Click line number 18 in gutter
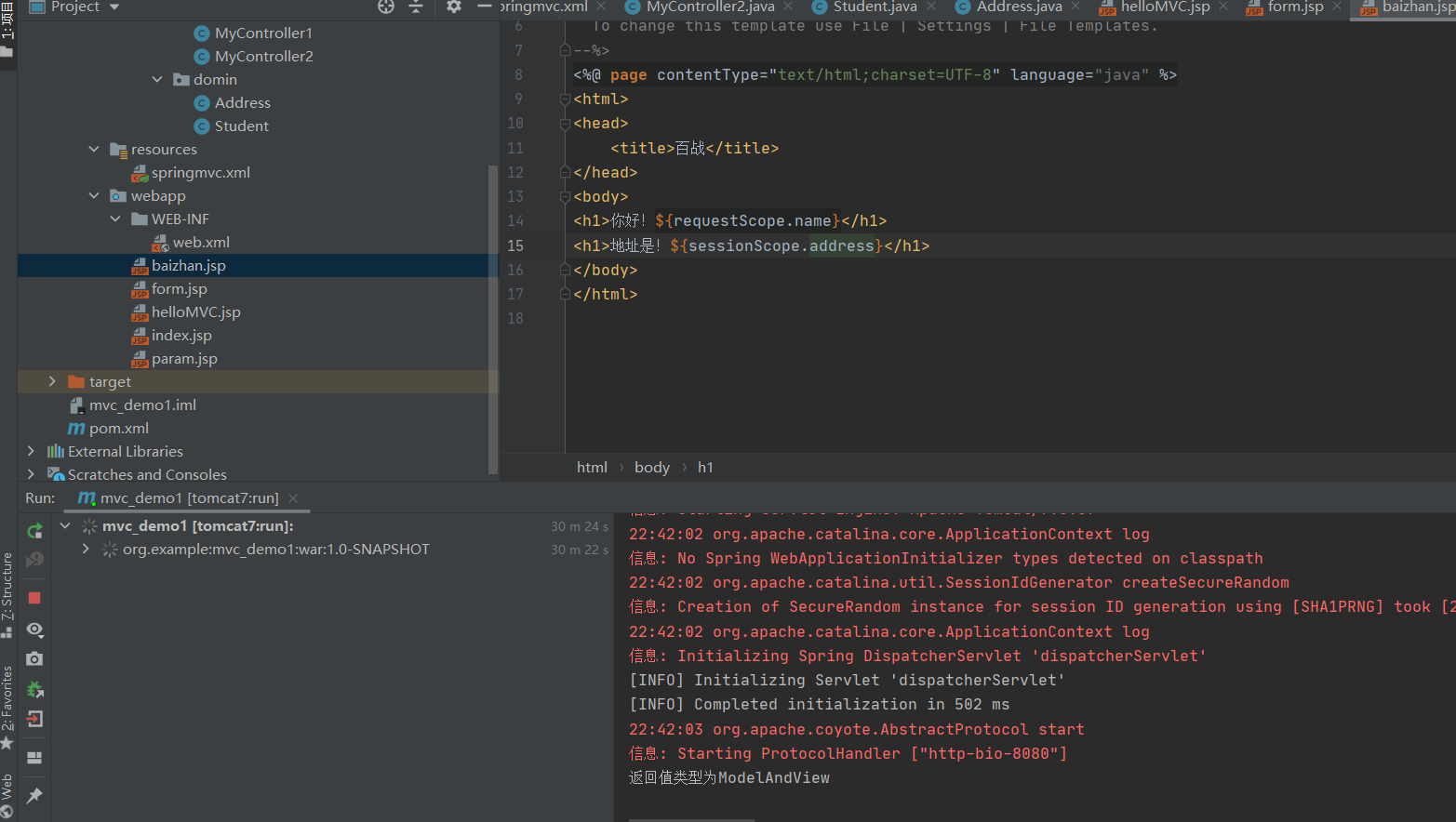Viewport: 1456px width, 822px height. tap(515, 318)
